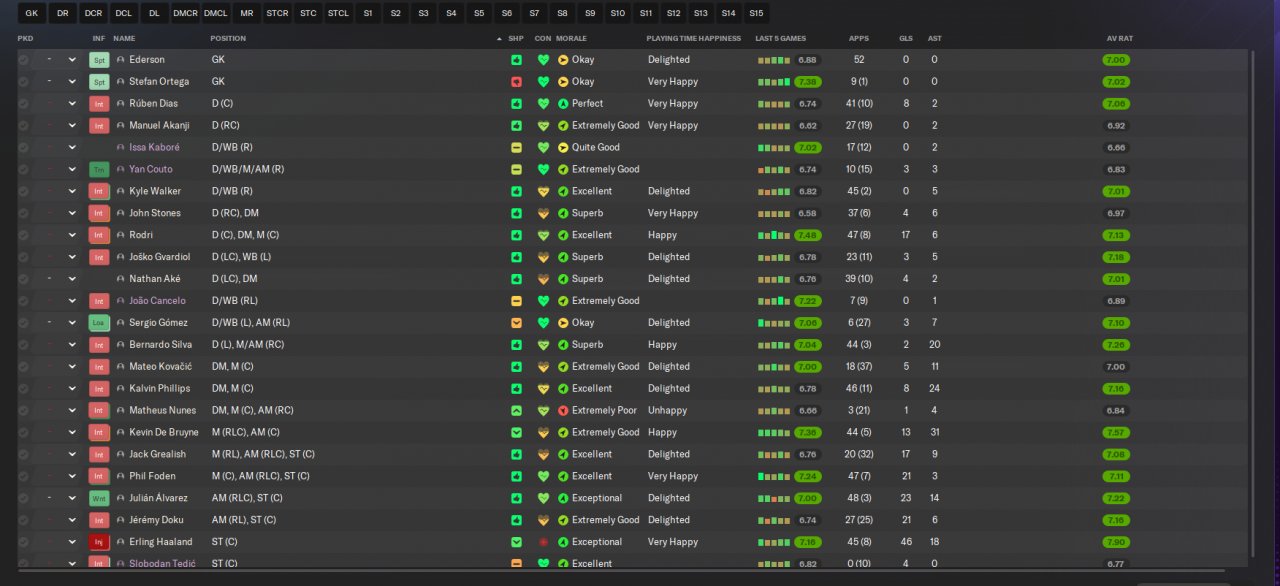
Task: Select the GK position slot tab
Action: [32, 13]
